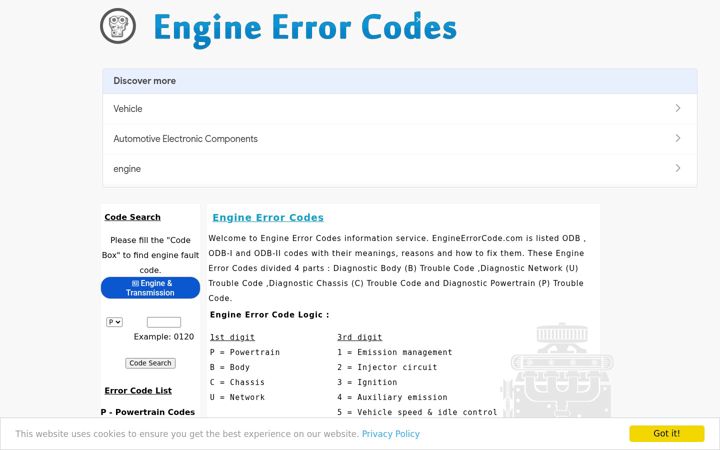Focus the code number input box
The image size is (720, 450).
pos(164,322)
